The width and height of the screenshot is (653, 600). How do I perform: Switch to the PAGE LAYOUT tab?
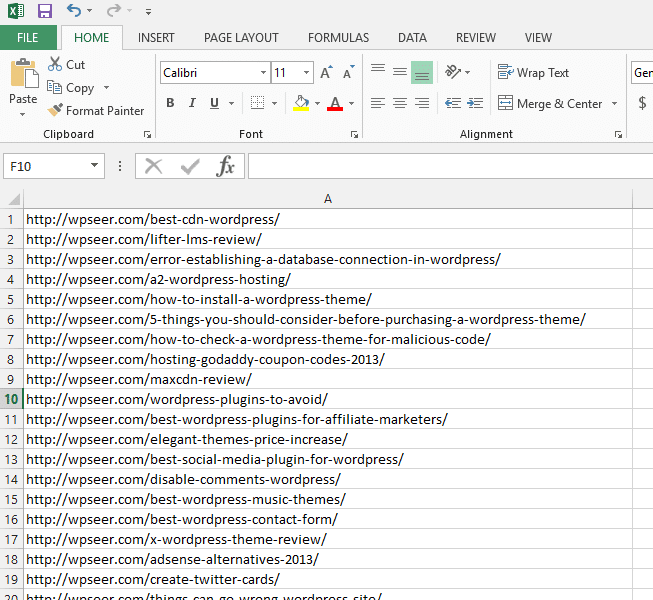pos(241,38)
